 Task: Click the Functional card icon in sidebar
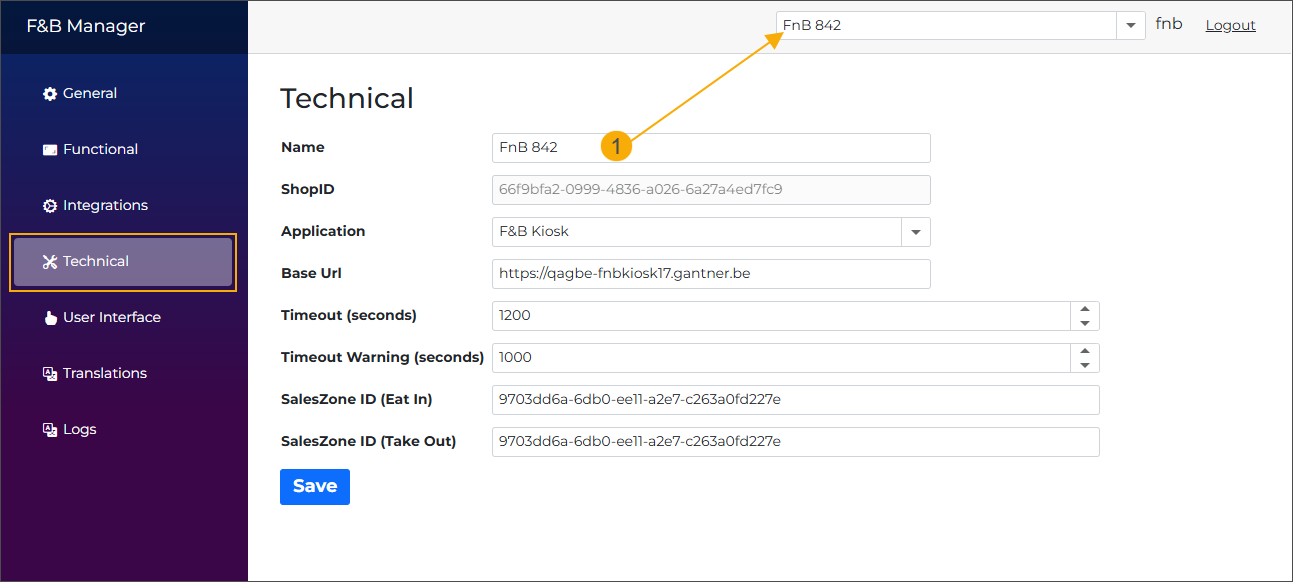50,149
